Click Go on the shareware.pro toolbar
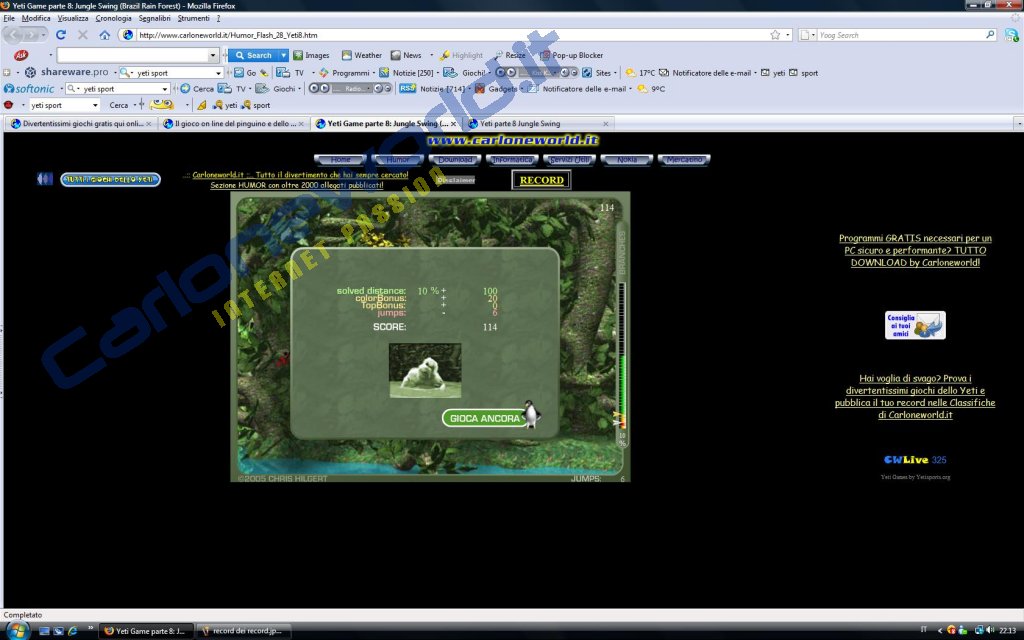Image resolution: width=1024 pixels, height=640 pixels. (x=246, y=73)
